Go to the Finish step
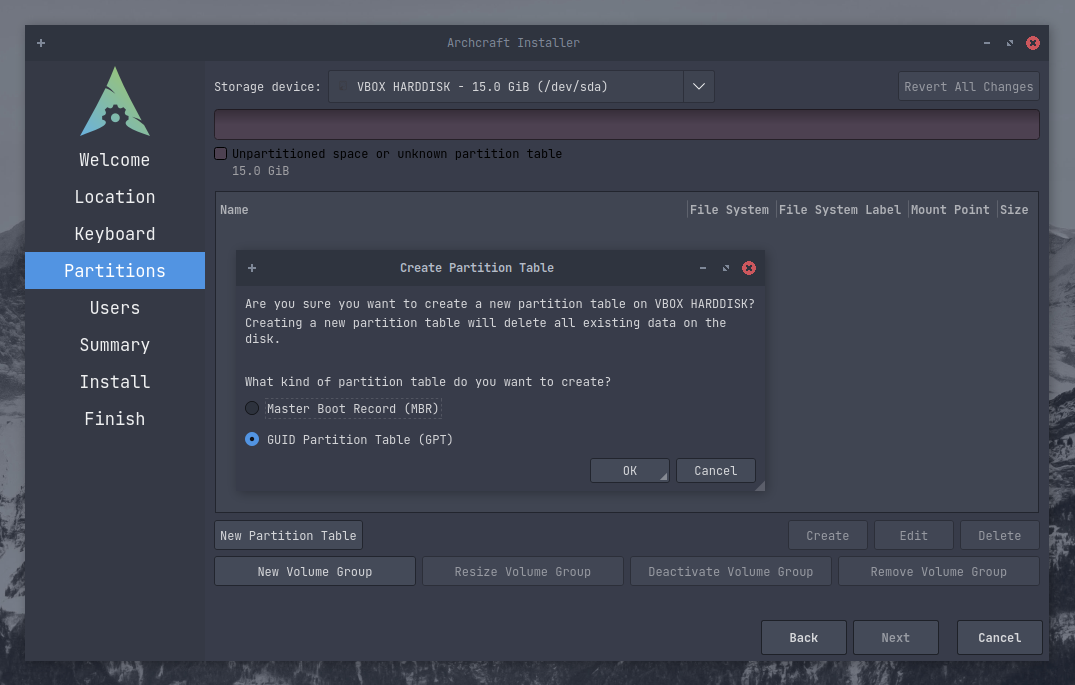 pyautogui.click(x=114, y=419)
